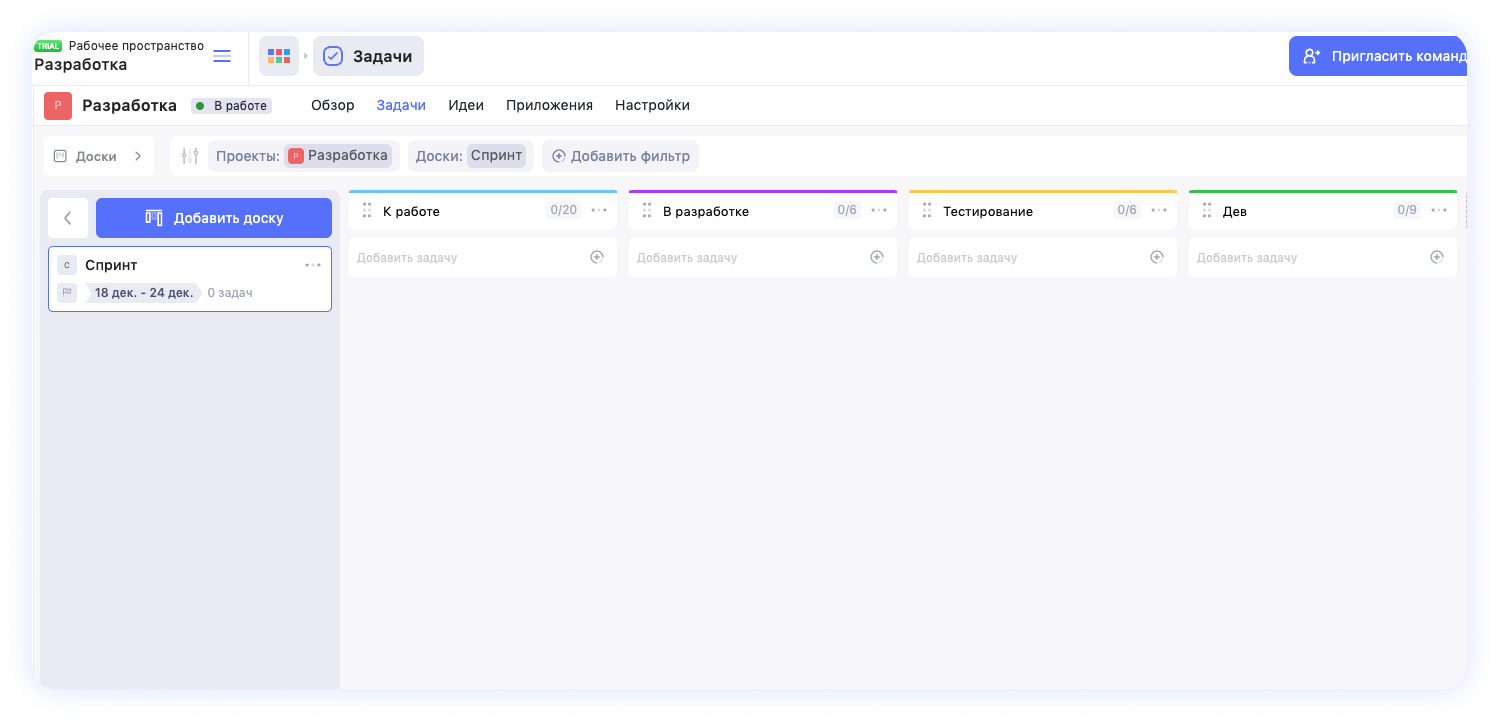The height and width of the screenshot is (721, 1499).
Task: Click the drag handle of the К работе column
Action: click(367, 210)
